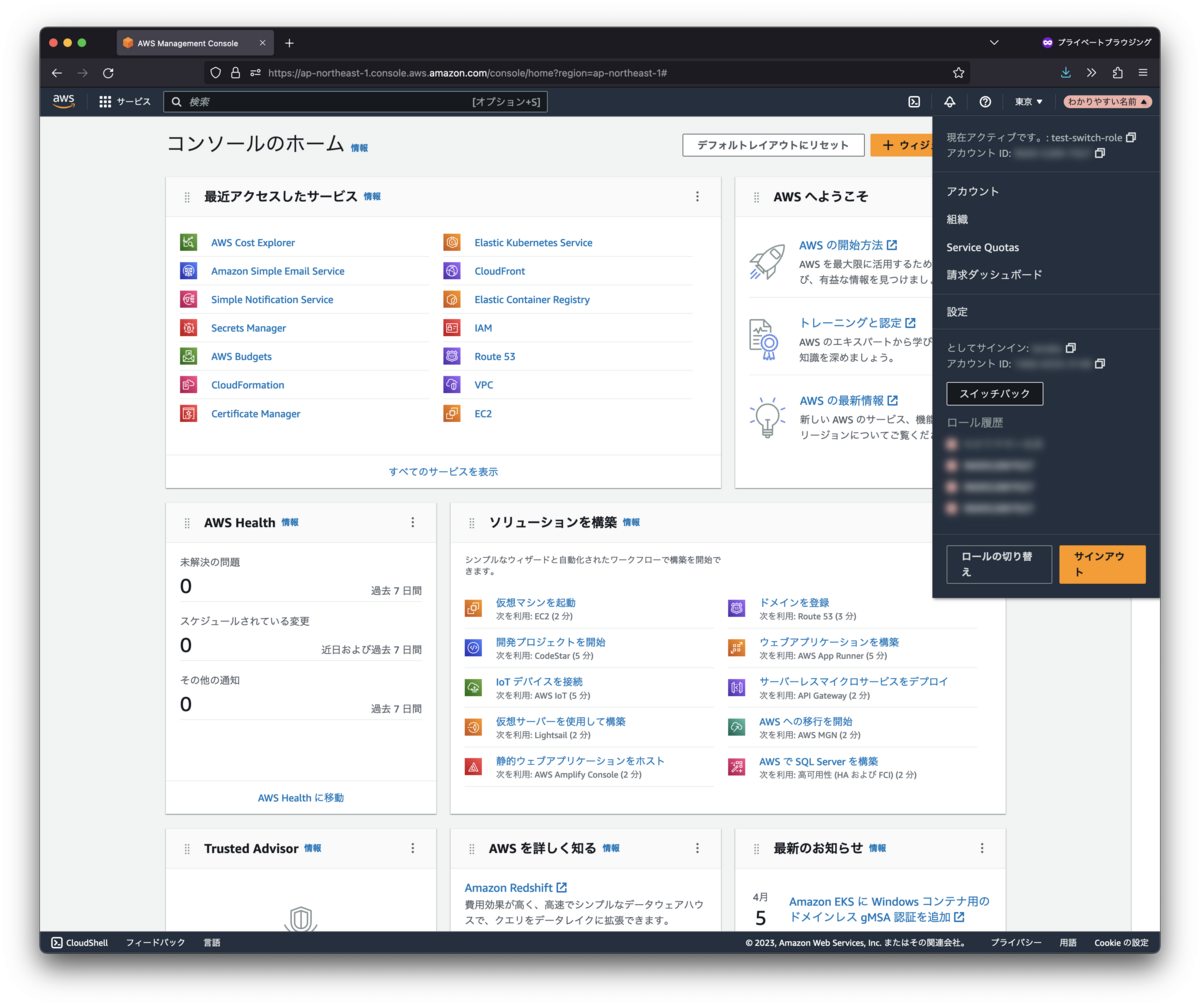Click 言語 in the footer

[x=212, y=942]
